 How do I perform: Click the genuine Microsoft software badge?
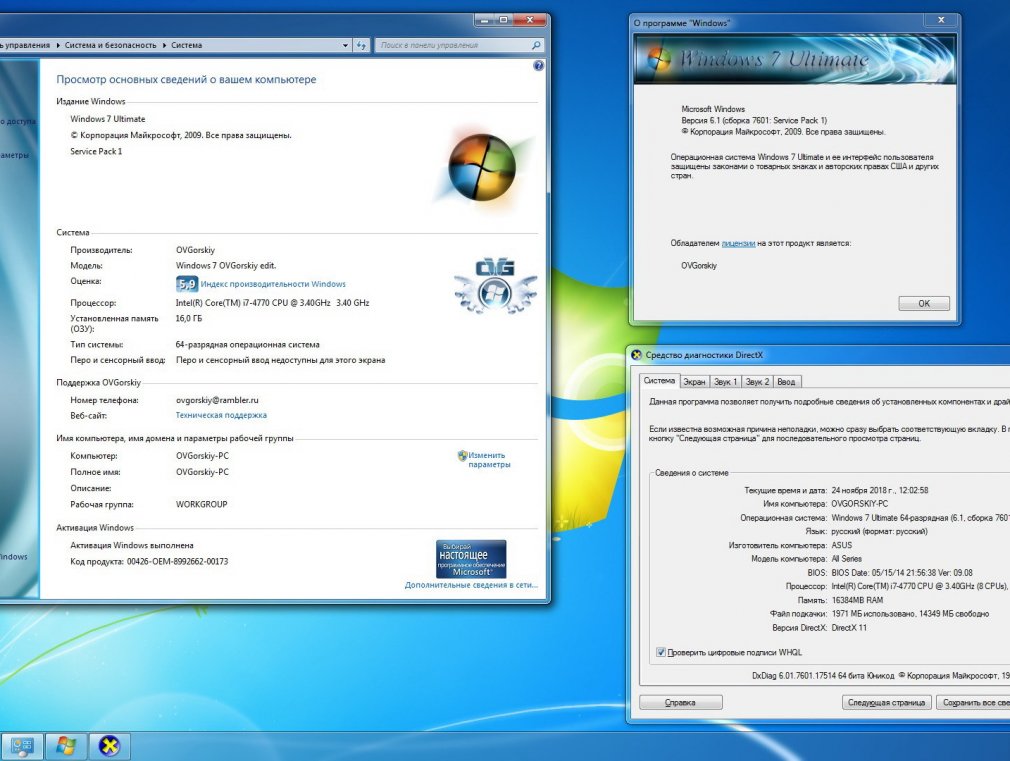point(471,559)
